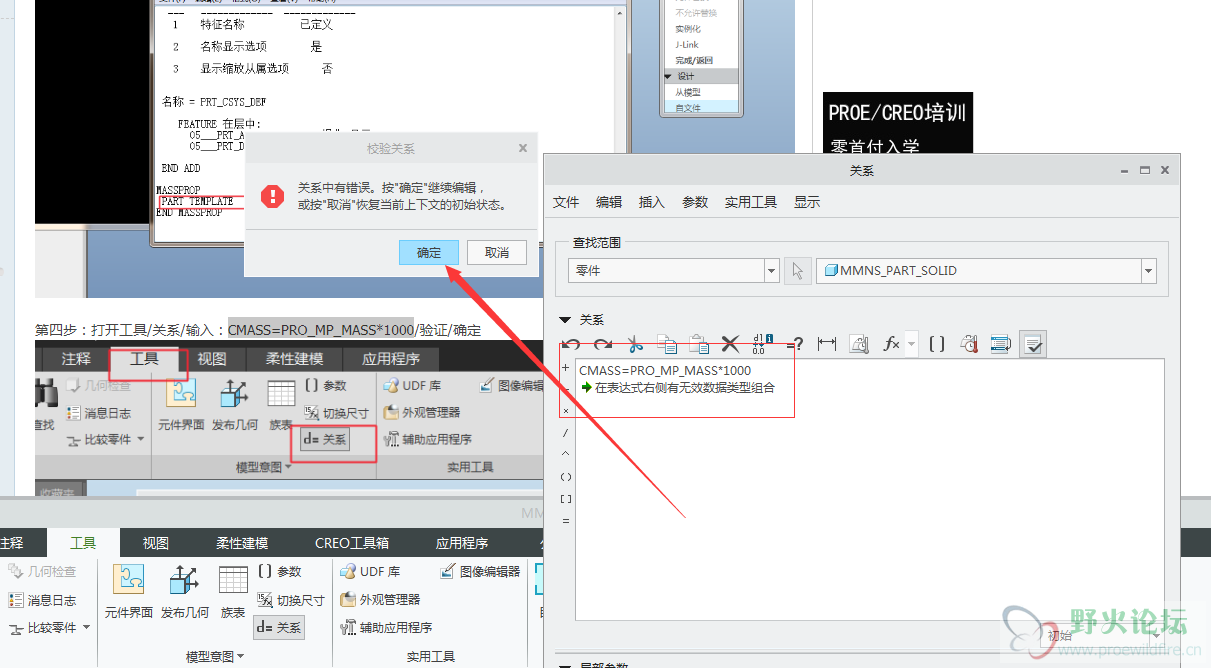Screen dimensions: 1211x668
Task: Select 工具 tab in tutorial image ribbon
Action: (144, 359)
